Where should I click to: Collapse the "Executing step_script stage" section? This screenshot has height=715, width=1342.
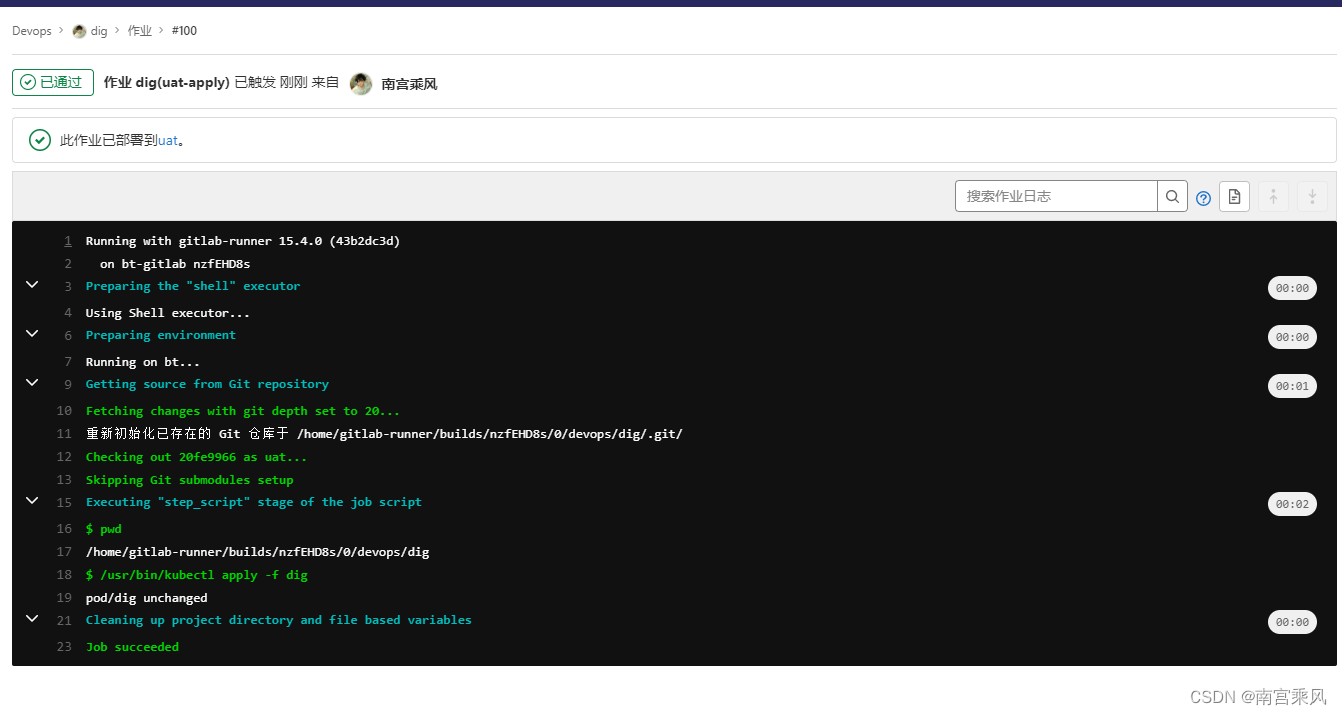click(x=31, y=500)
